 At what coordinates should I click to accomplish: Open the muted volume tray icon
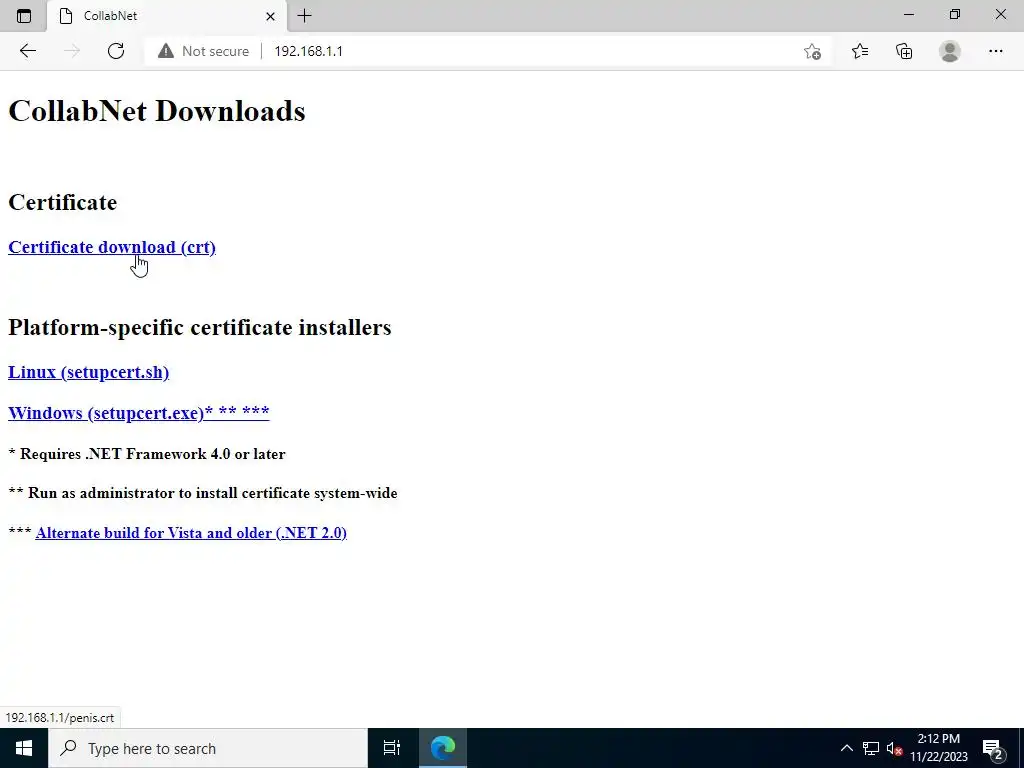895,748
